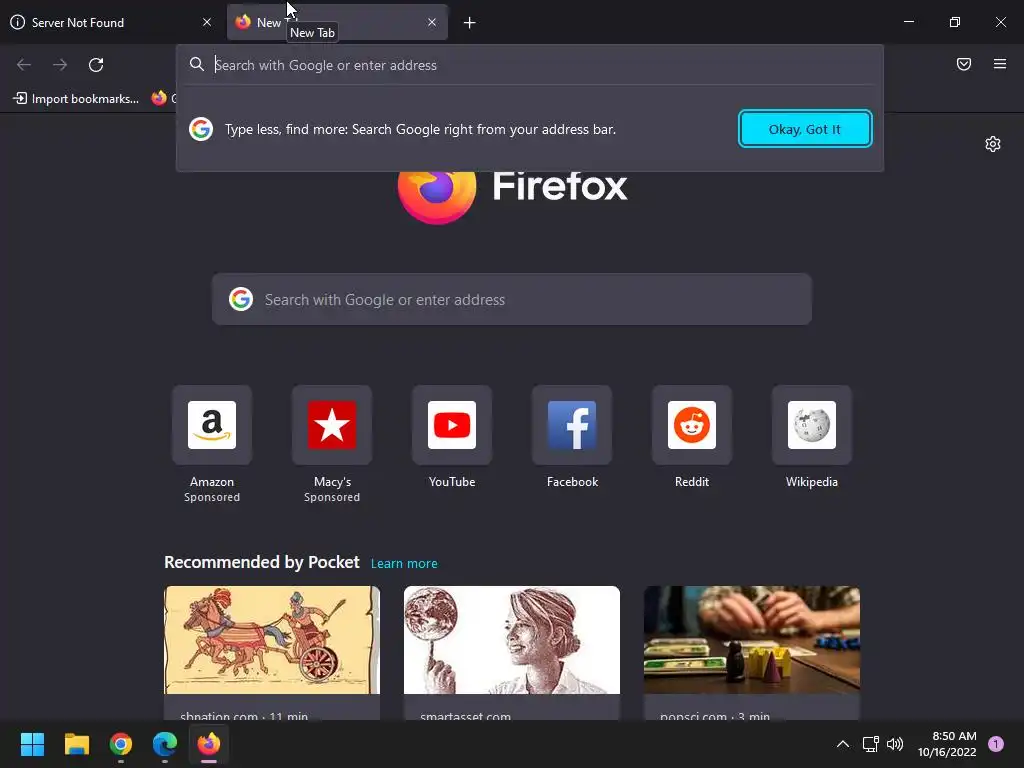Screen dimensions: 1024x768
Task: Reload the current page
Action: tap(96, 65)
